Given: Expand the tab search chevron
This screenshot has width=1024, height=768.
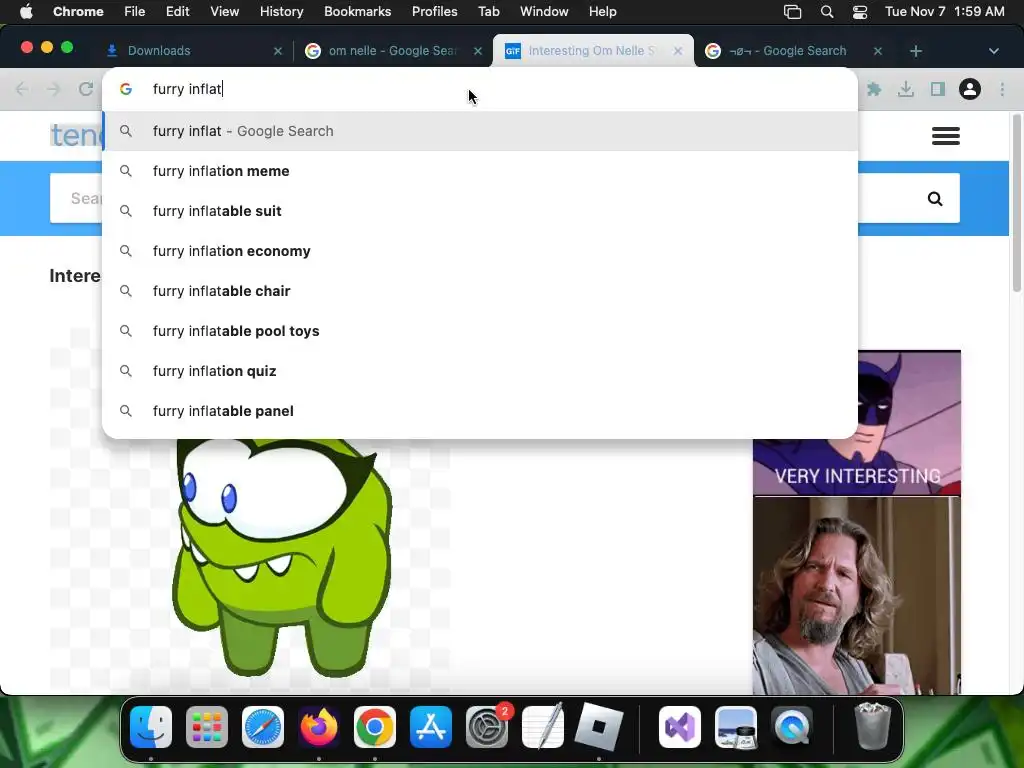Looking at the screenshot, I should pyautogui.click(x=993, y=51).
